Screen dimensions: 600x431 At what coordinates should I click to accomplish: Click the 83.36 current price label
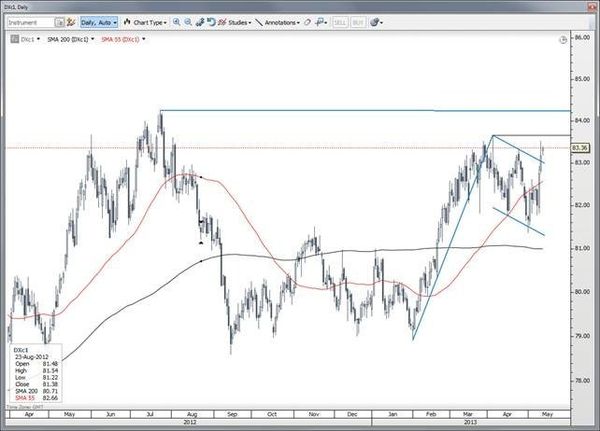coord(580,148)
